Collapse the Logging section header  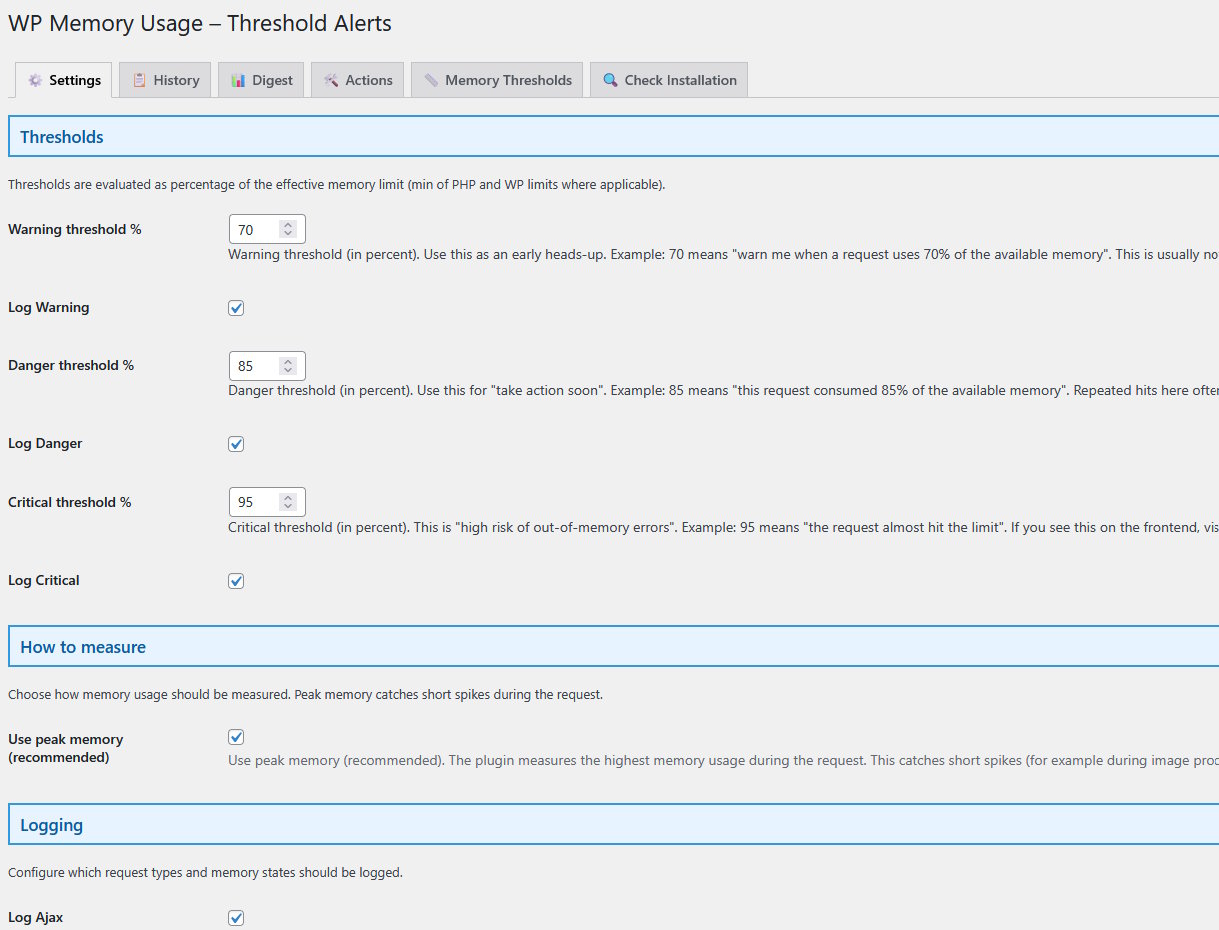coord(51,825)
